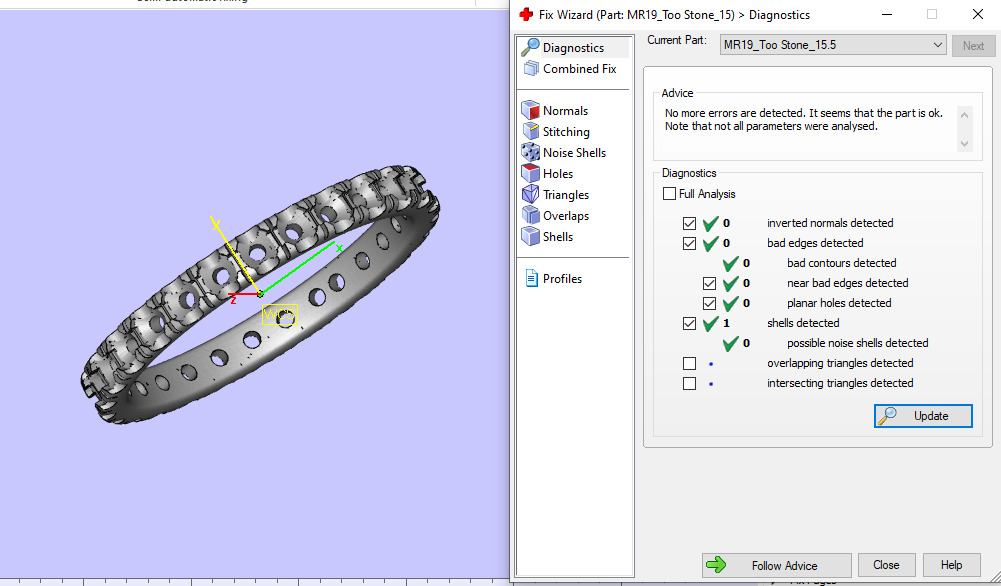The image size is (1001, 586).
Task: Click the Close button
Action: (886, 565)
